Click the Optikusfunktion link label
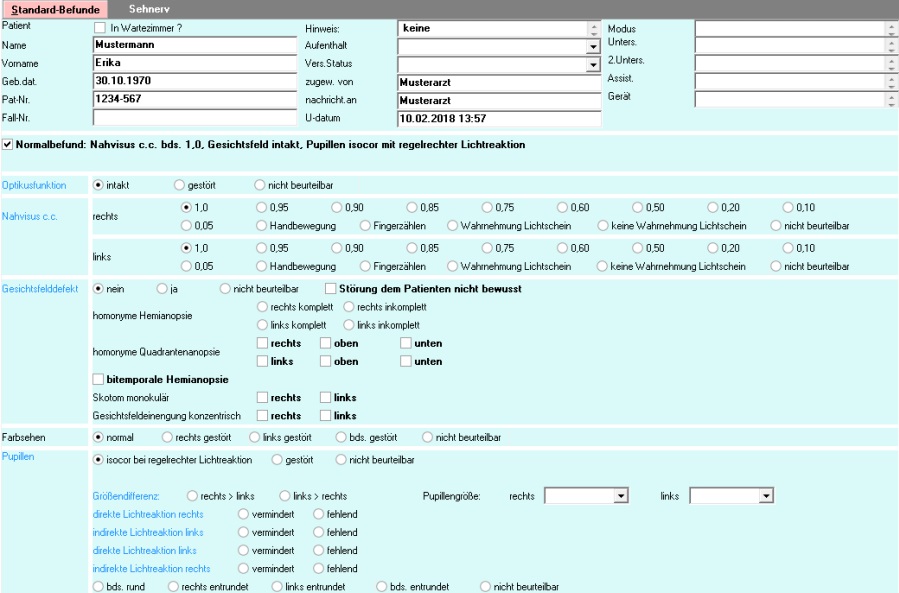The height and width of the screenshot is (593, 899). 34,185
